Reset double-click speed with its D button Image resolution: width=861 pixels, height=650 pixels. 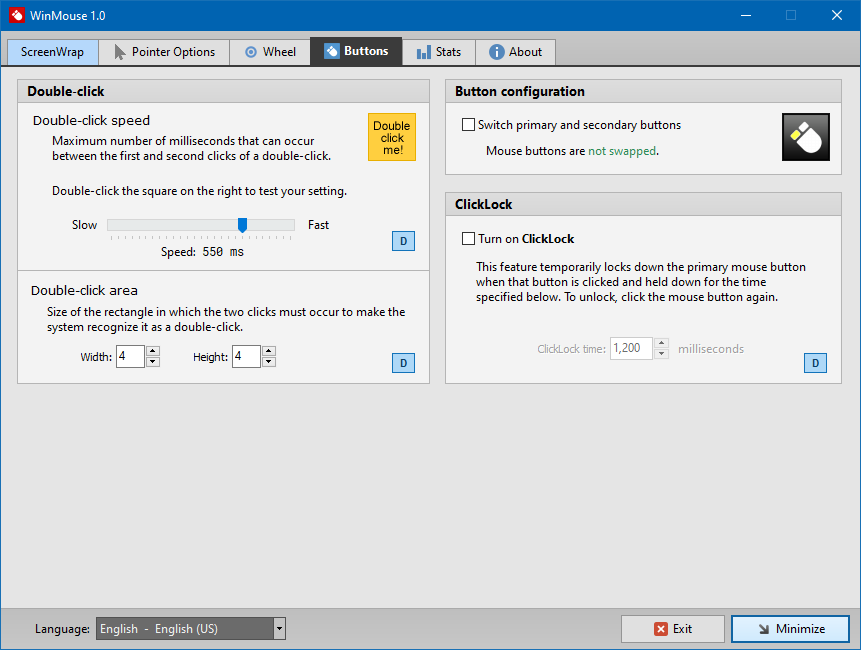click(x=404, y=241)
